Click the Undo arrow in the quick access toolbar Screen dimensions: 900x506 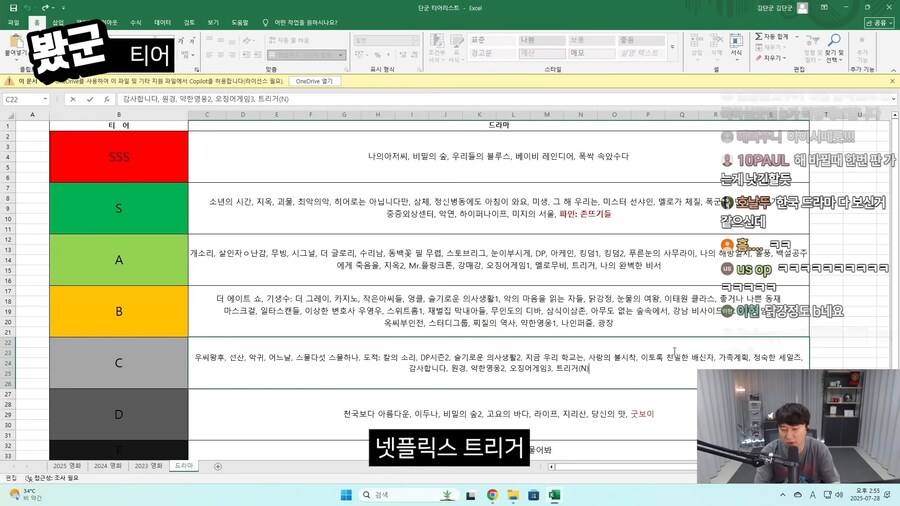[28, 8]
